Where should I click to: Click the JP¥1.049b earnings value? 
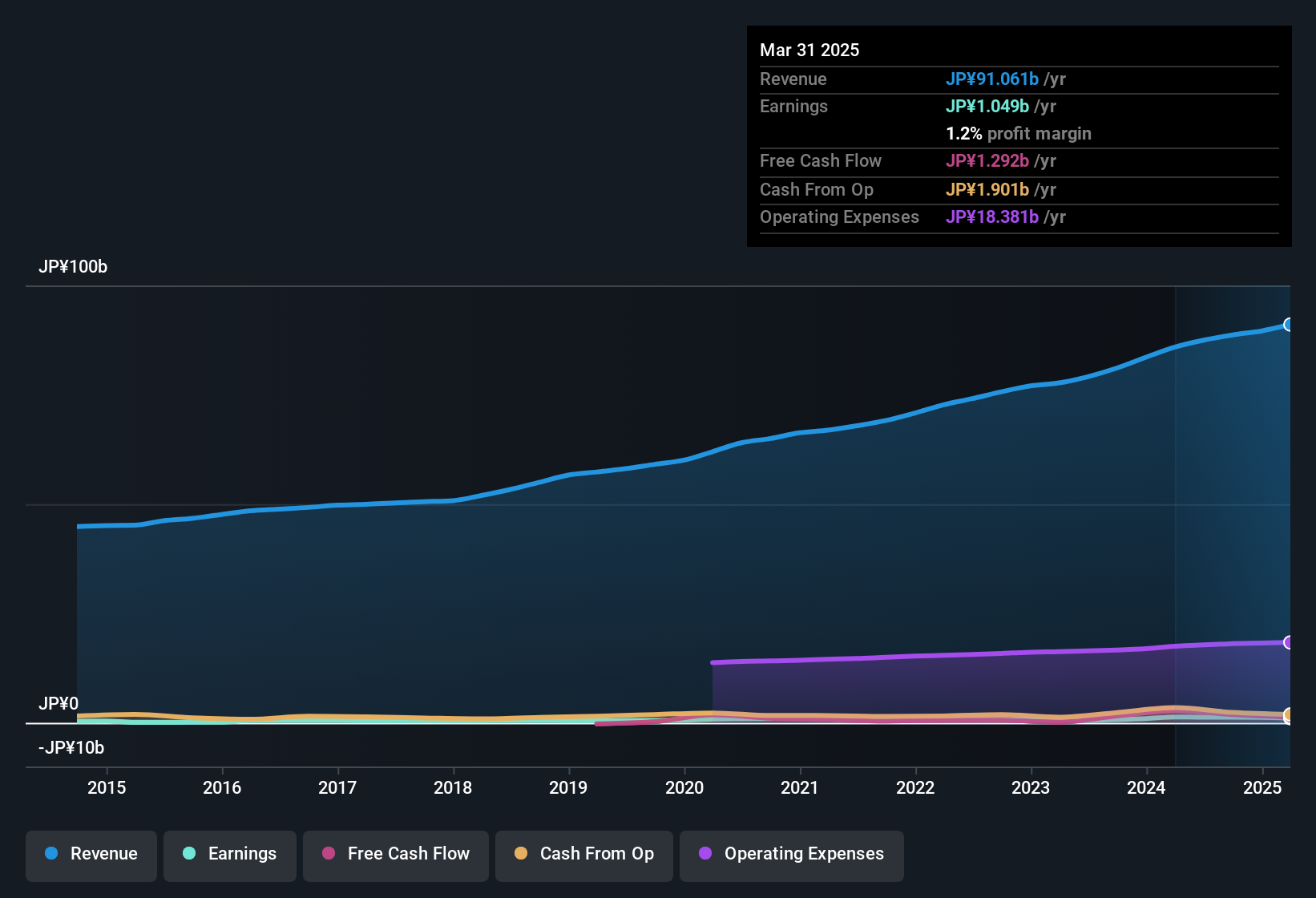[987, 106]
